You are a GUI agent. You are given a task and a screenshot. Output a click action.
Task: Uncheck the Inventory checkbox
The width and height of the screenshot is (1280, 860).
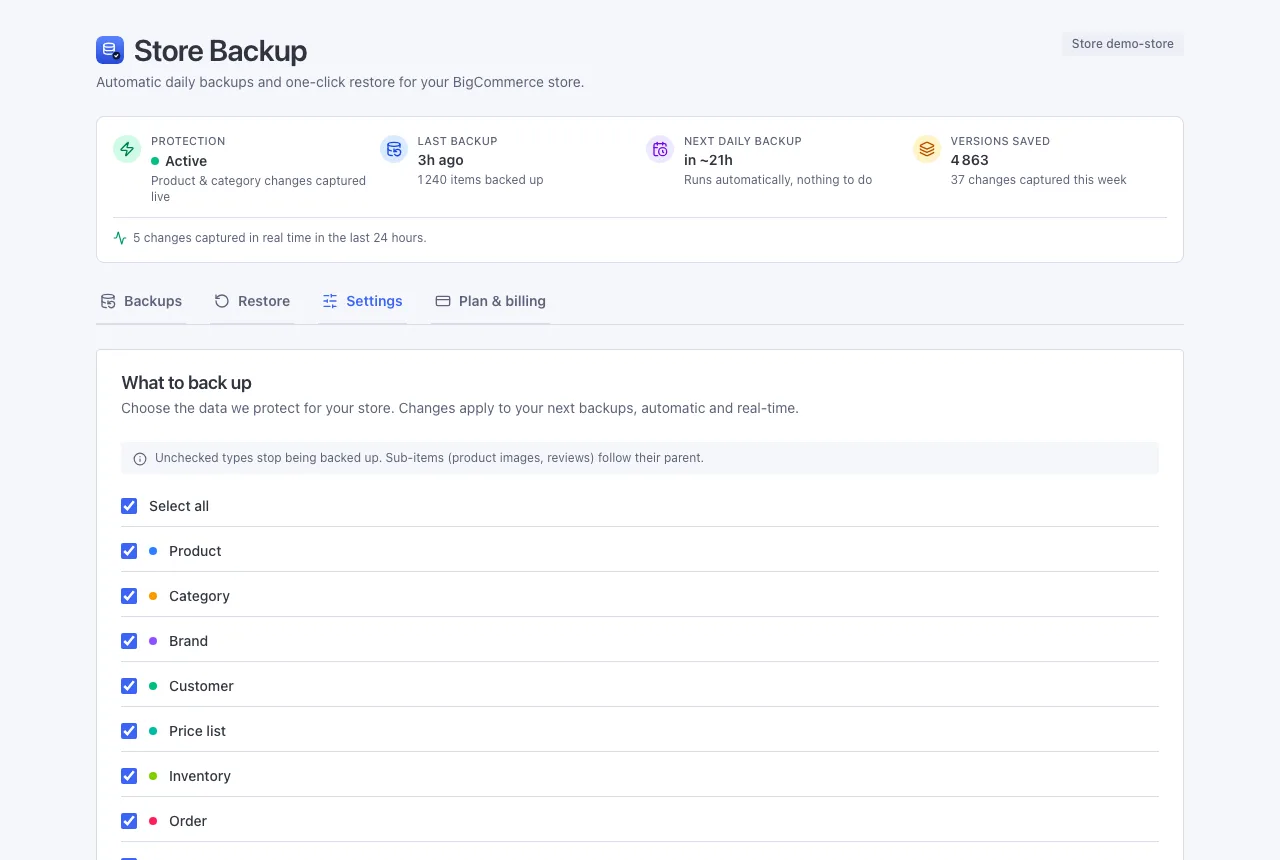point(129,776)
